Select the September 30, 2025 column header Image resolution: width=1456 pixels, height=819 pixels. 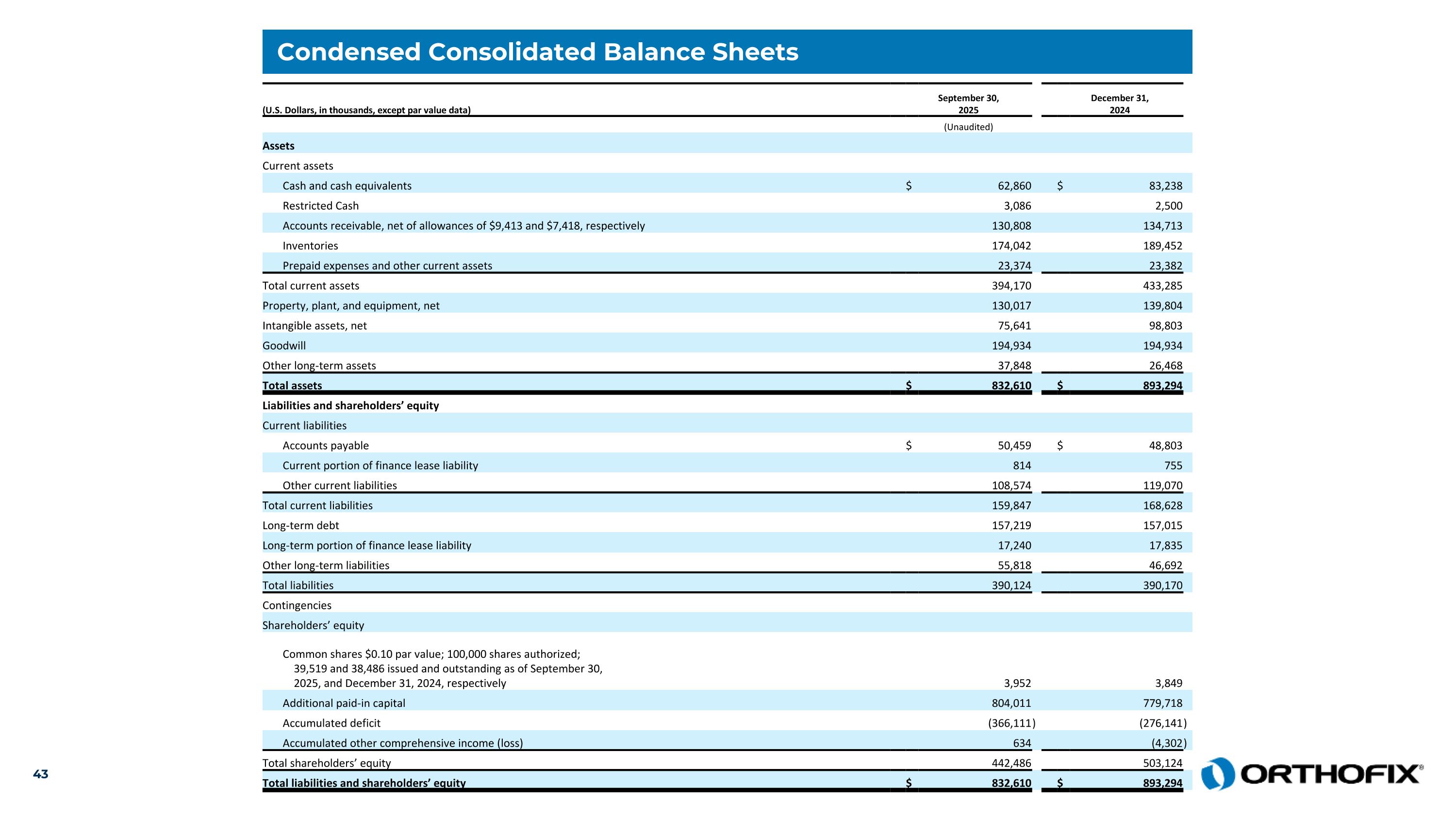968,104
